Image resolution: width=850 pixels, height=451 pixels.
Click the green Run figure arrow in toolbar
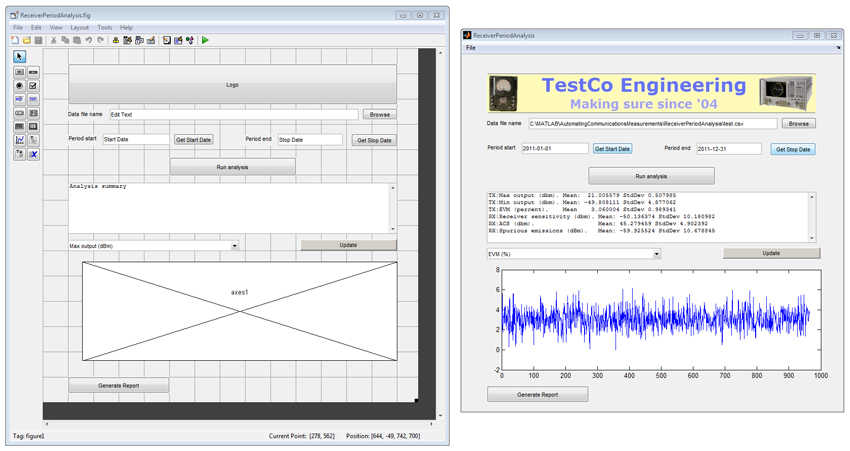205,40
